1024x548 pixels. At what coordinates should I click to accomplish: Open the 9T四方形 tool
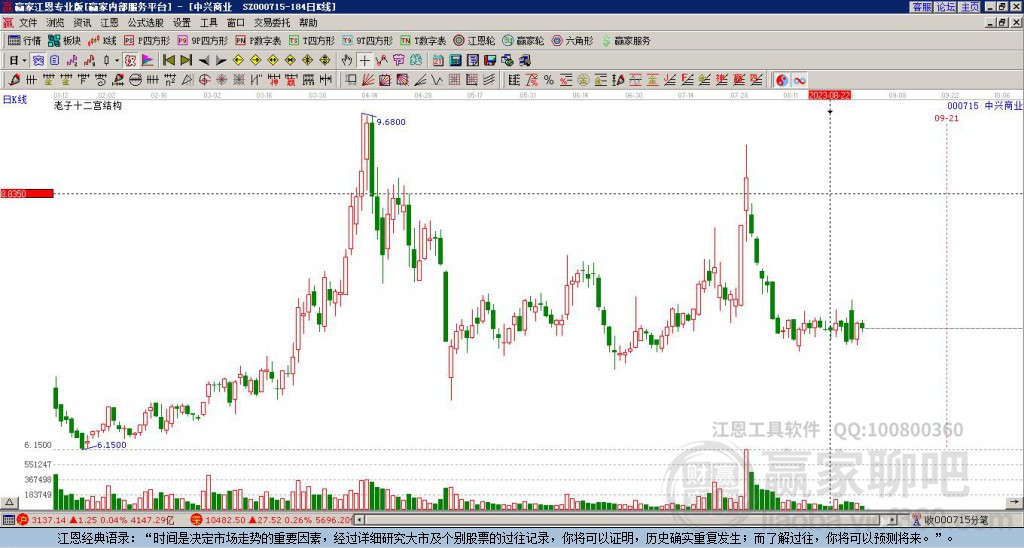coord(368,40)
